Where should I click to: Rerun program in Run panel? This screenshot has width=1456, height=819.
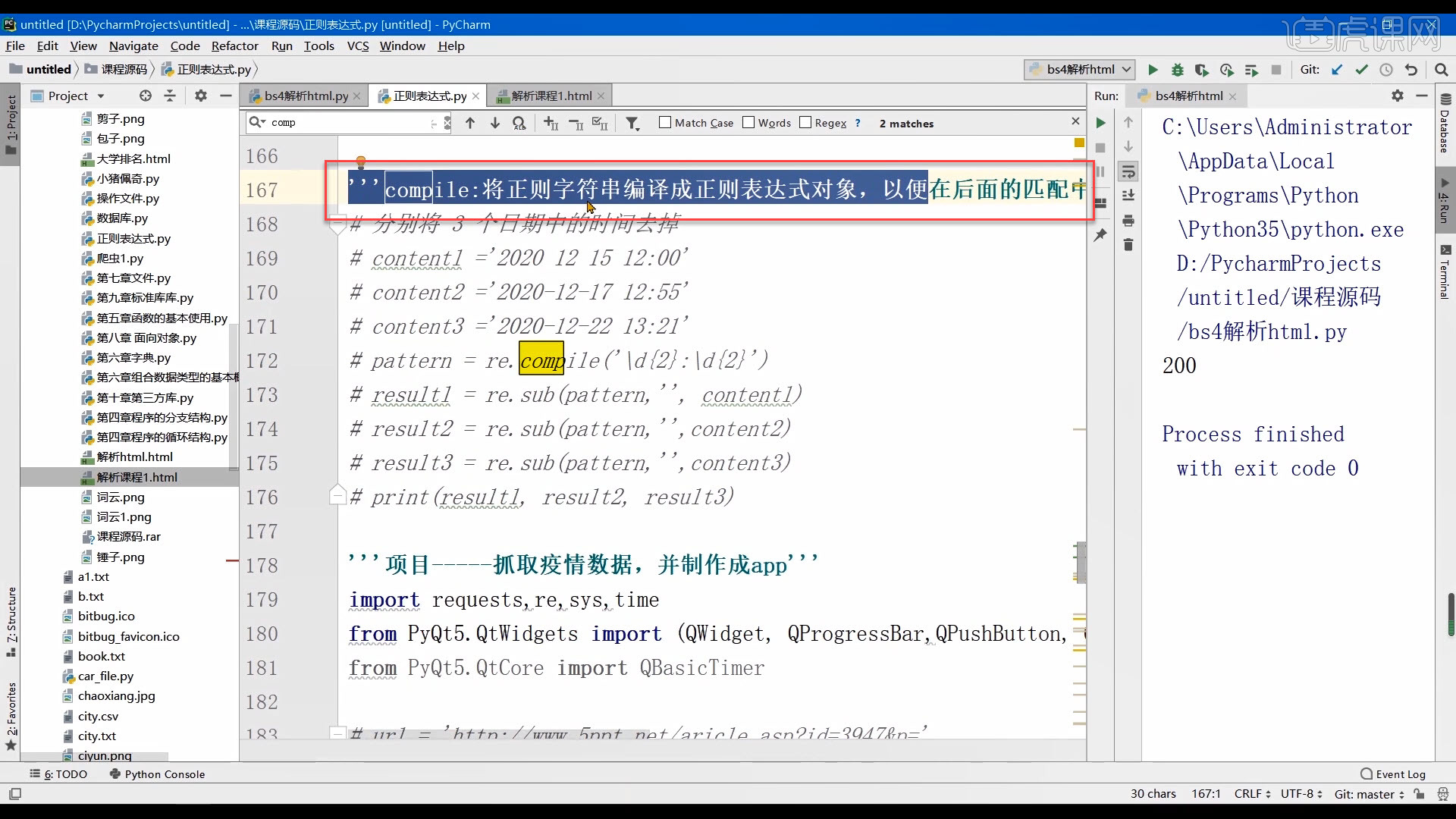click(1101, 123)
